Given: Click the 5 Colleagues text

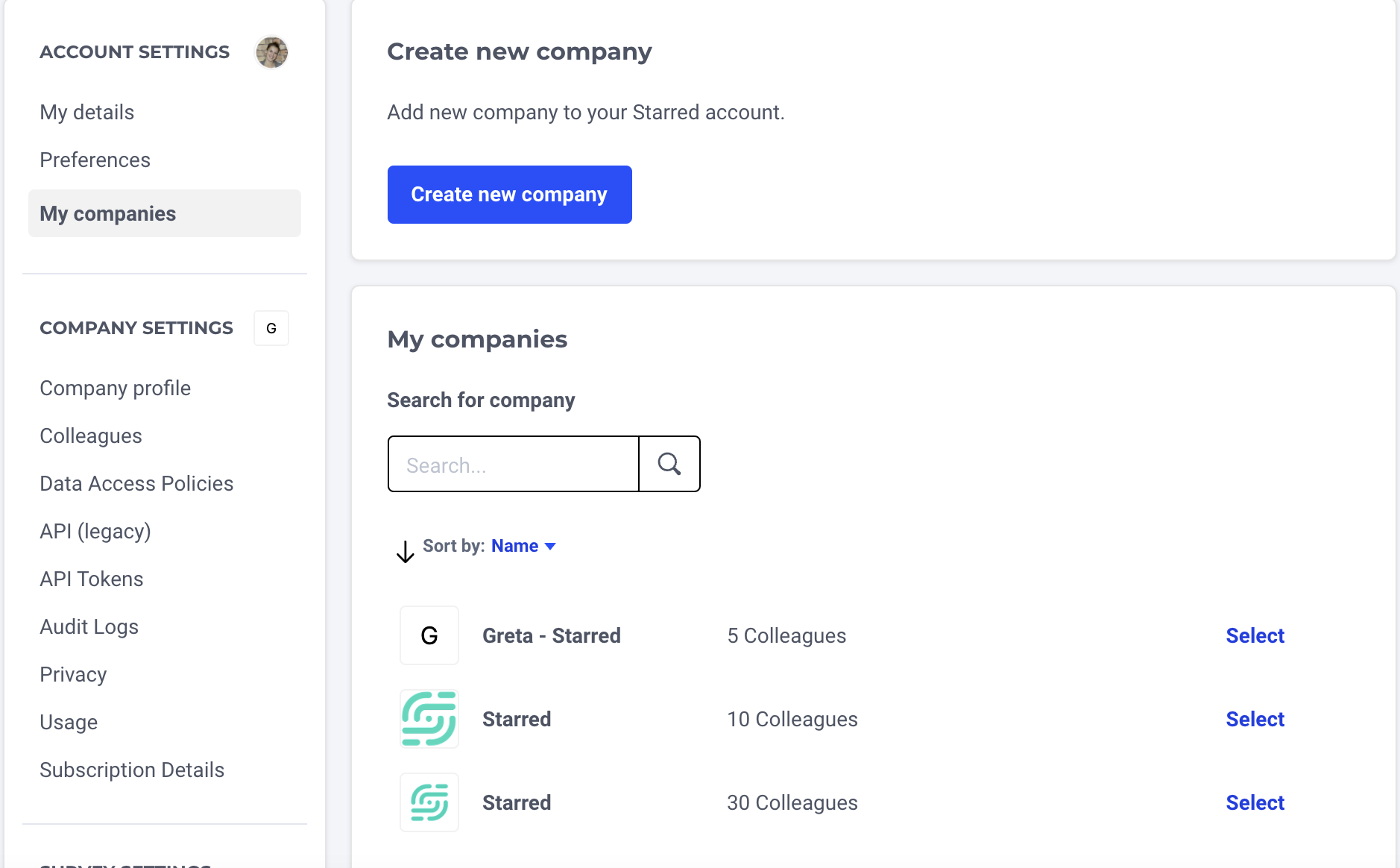Looking at the screenshot, I should point(787,635).
